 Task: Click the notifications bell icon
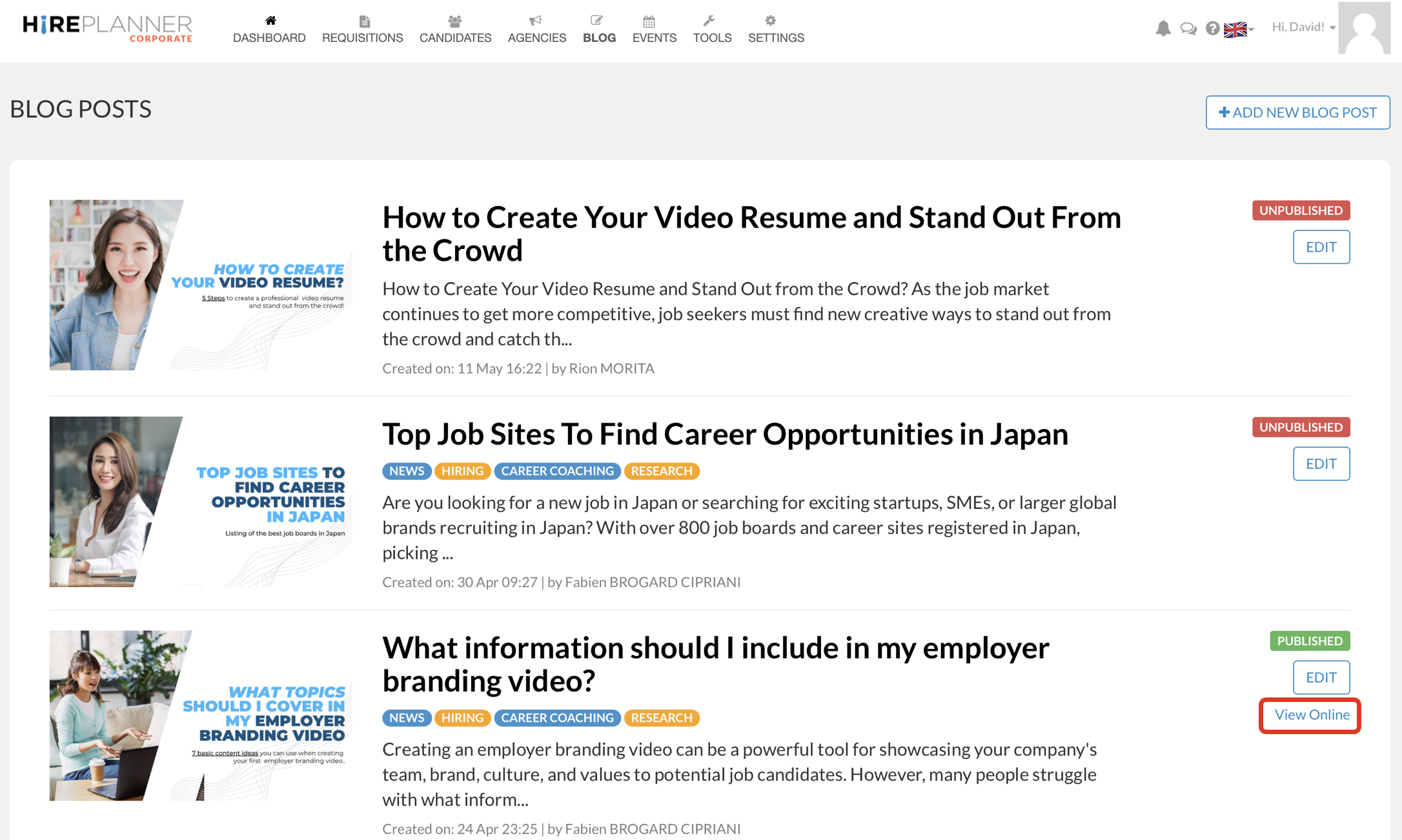click(x=1163, y=28)
